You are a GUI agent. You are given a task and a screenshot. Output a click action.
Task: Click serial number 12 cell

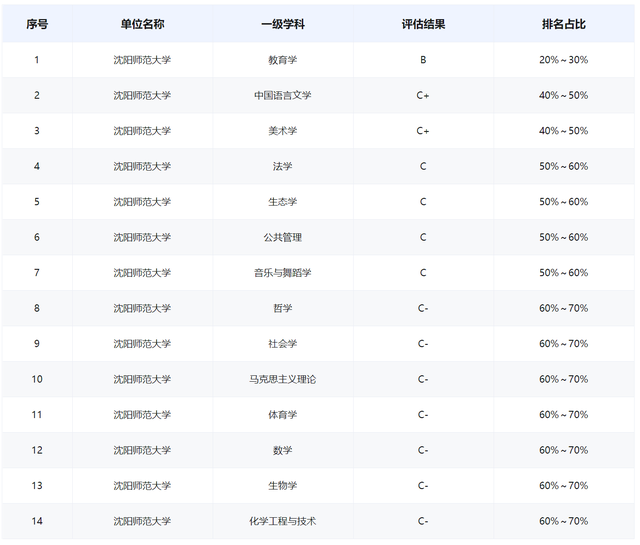click(x=37, y=450)
